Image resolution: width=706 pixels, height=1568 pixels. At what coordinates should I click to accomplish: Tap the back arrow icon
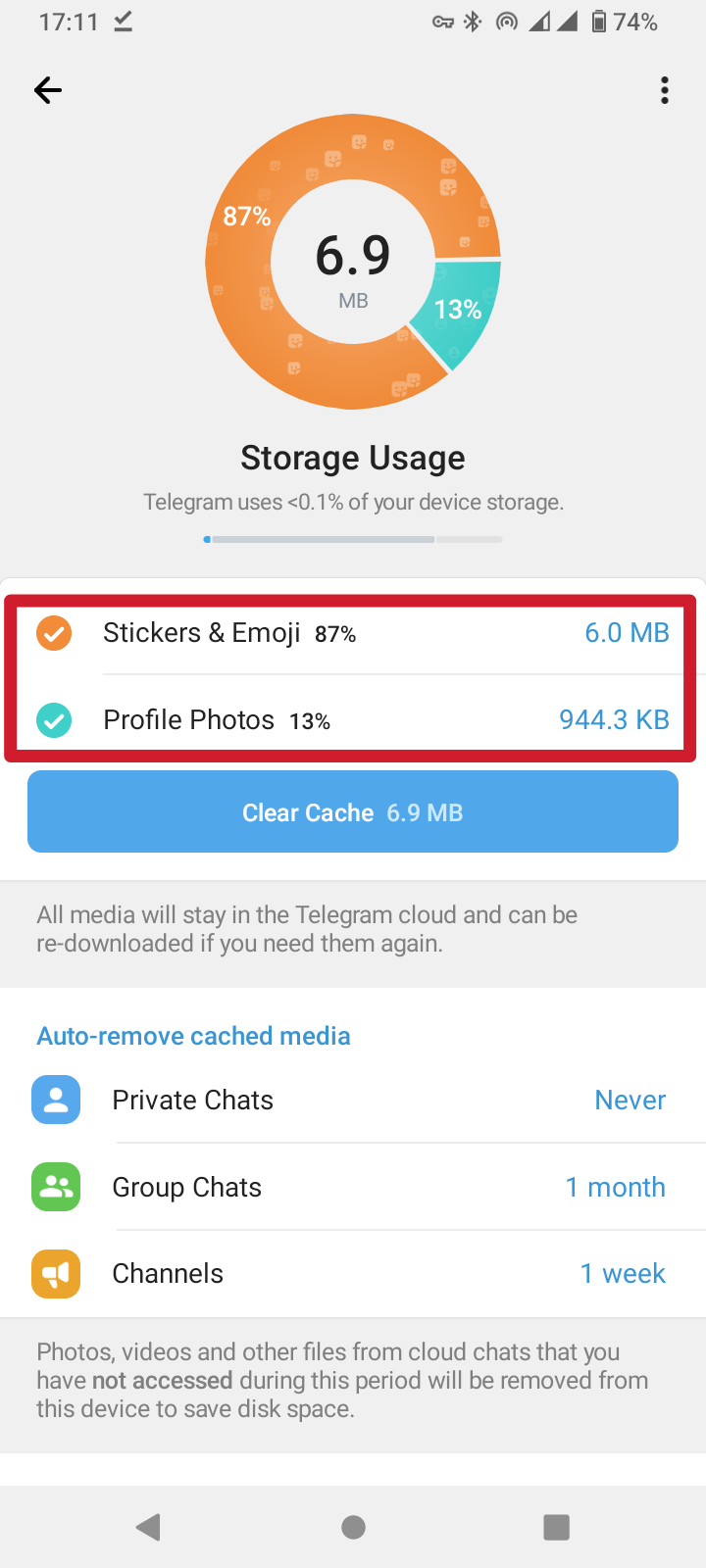point(48,91)
